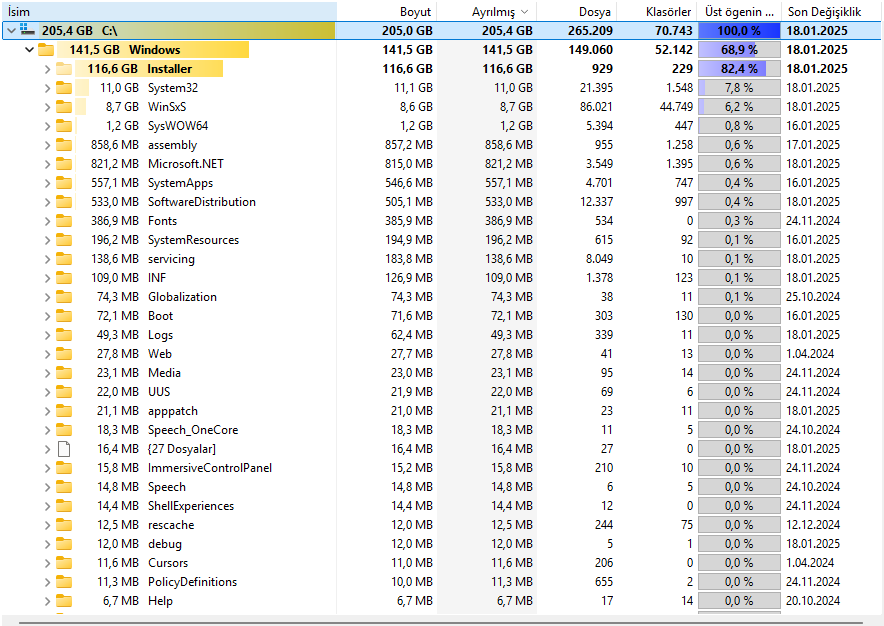Image resolution: width=884 pixels, height=626 pixels.
Task: Click the WinSxS folder icon
Action: (64, 107)
